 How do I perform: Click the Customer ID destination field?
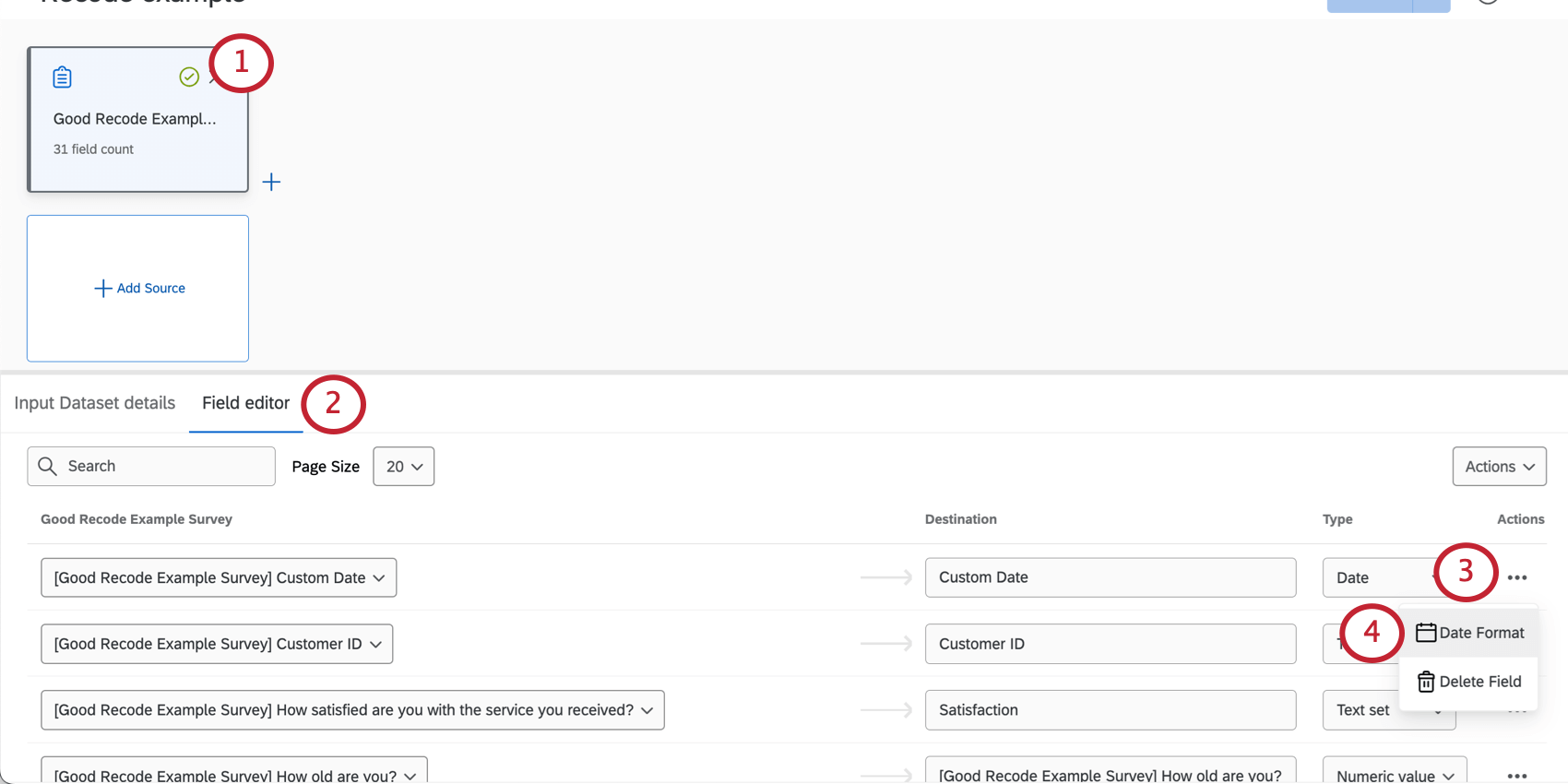1110,645
